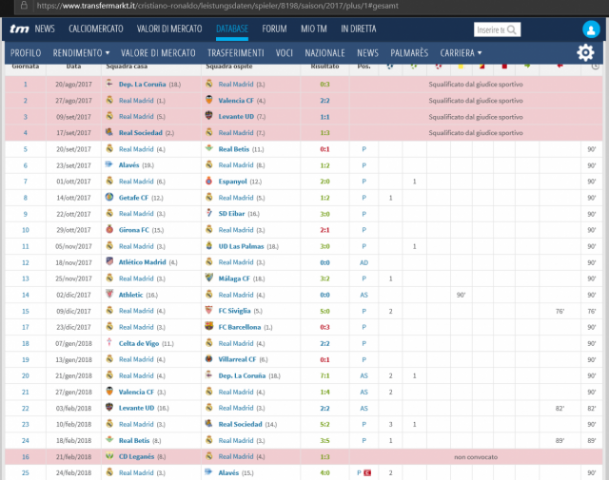The width and height of the screenshot is (609, 480).
Task: Open the Calciomercato navigation item
Action: tap(96, 29)
